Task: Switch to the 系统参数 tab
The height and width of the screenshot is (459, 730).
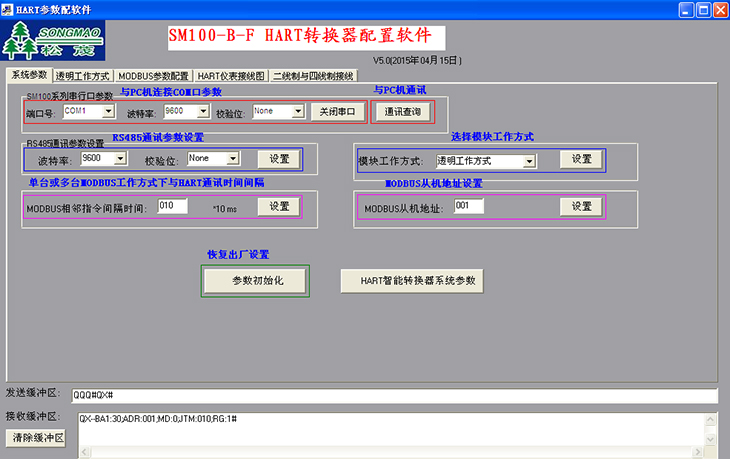Action: tap(29, 75)
